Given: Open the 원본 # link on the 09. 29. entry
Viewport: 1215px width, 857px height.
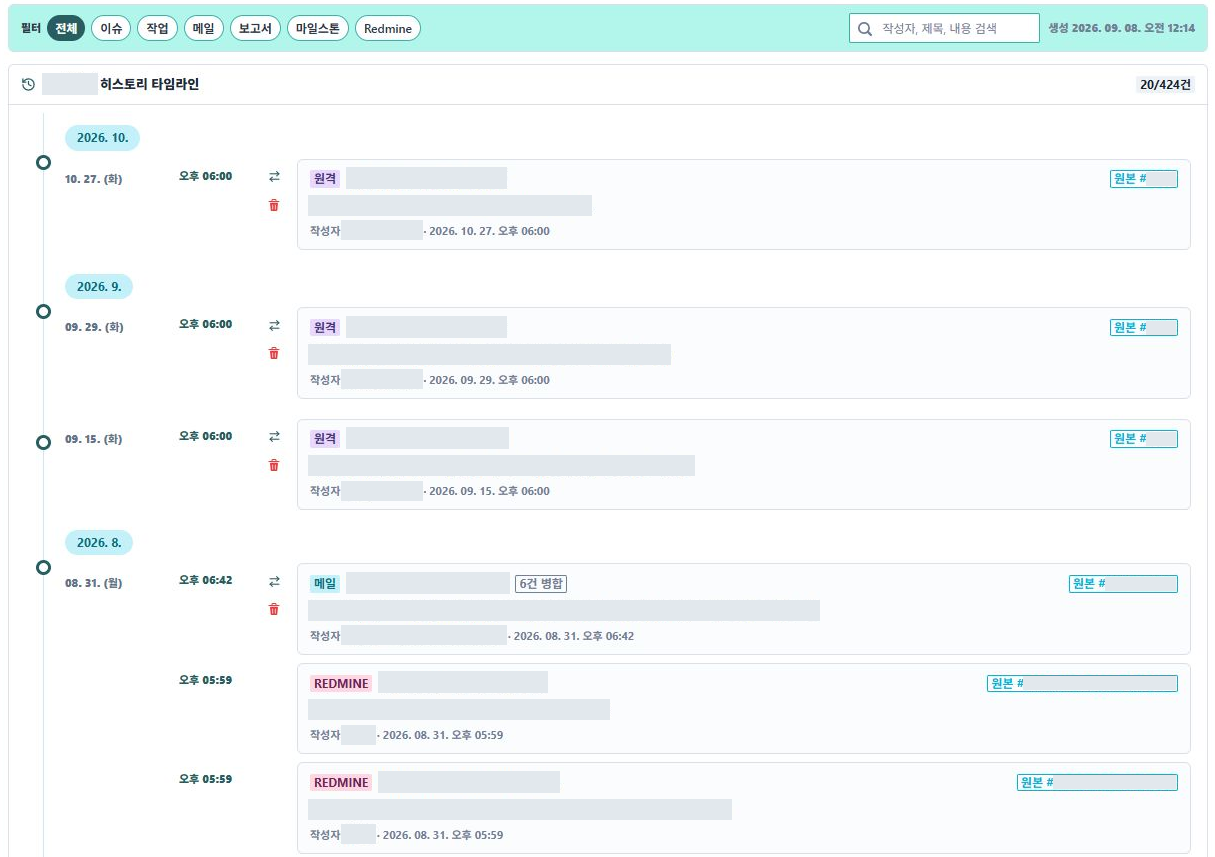Looking at the screenshot, I should tap(1144, 327).
